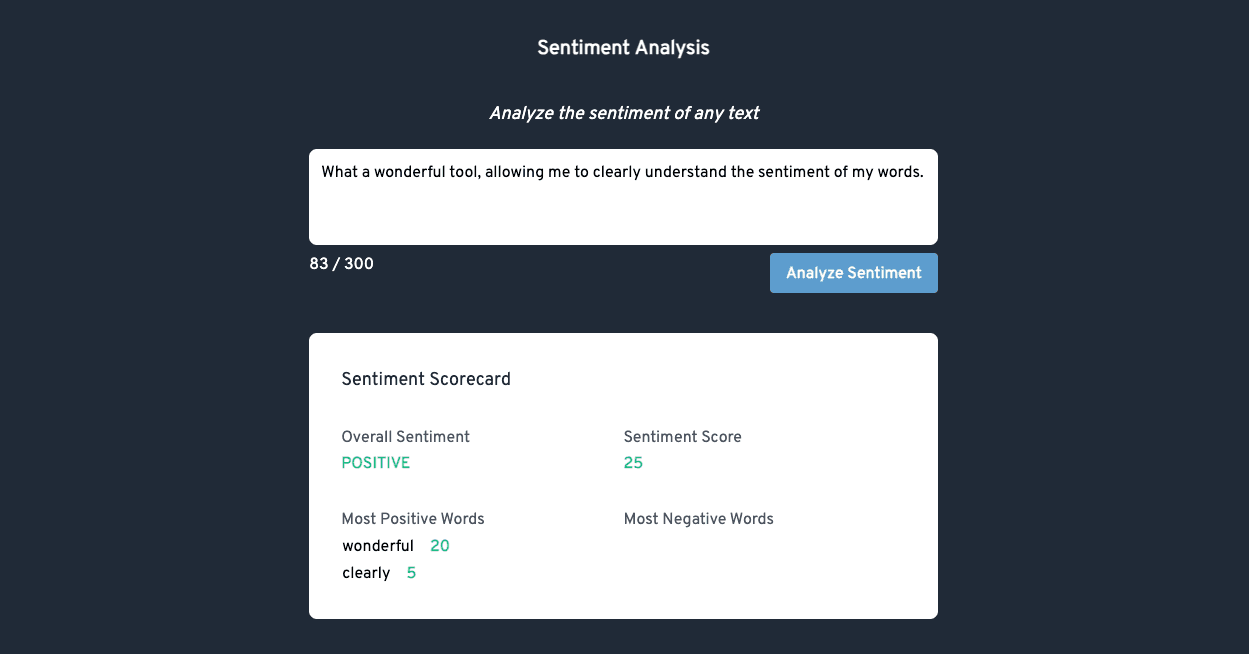The image size is (1249, 654).
Task: Click the Analyze Sentiment button
Action: (x=853, y=273)
